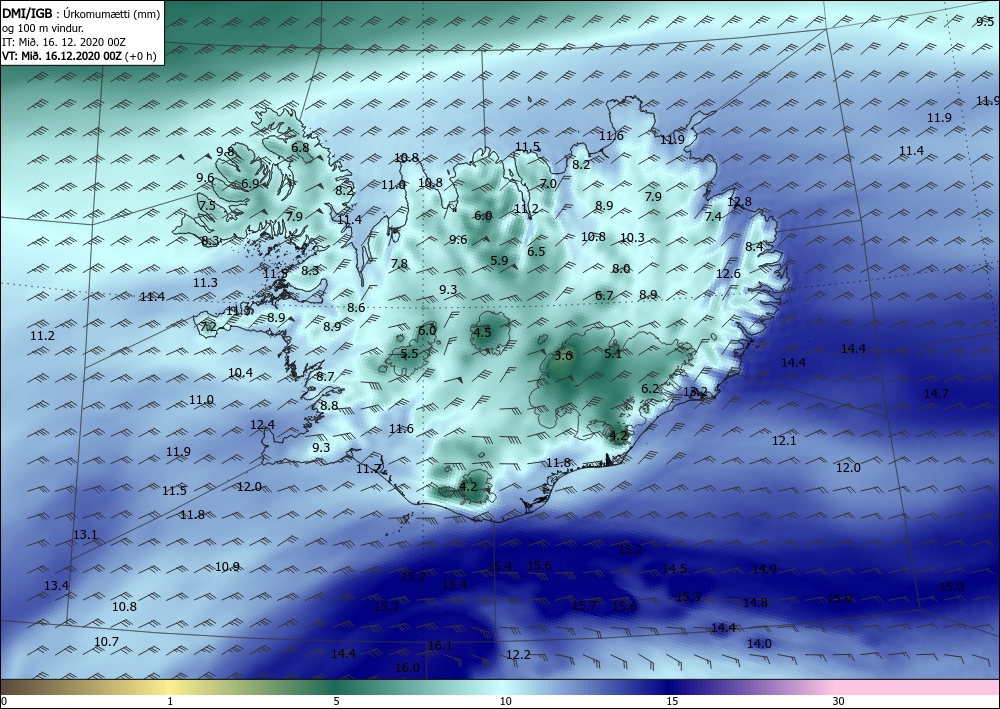
Task: Click the 9.8 value on the map
Action: click(225, 151)
